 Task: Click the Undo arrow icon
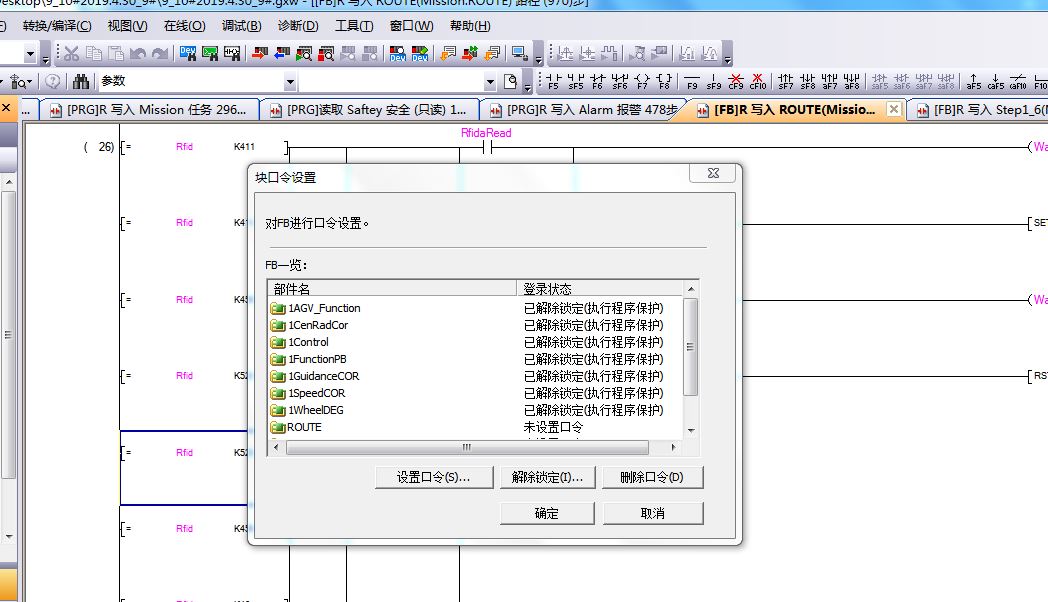tap(138, 53)
